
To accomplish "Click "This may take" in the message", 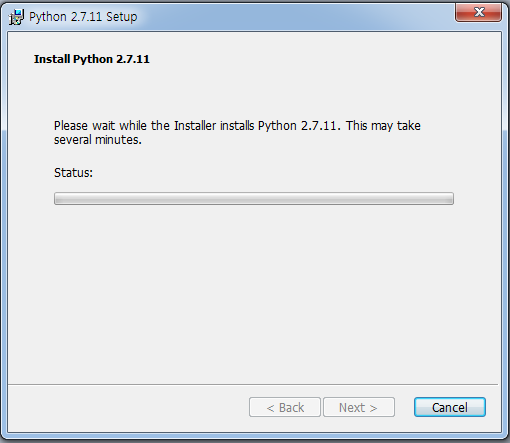I will 383,126.
